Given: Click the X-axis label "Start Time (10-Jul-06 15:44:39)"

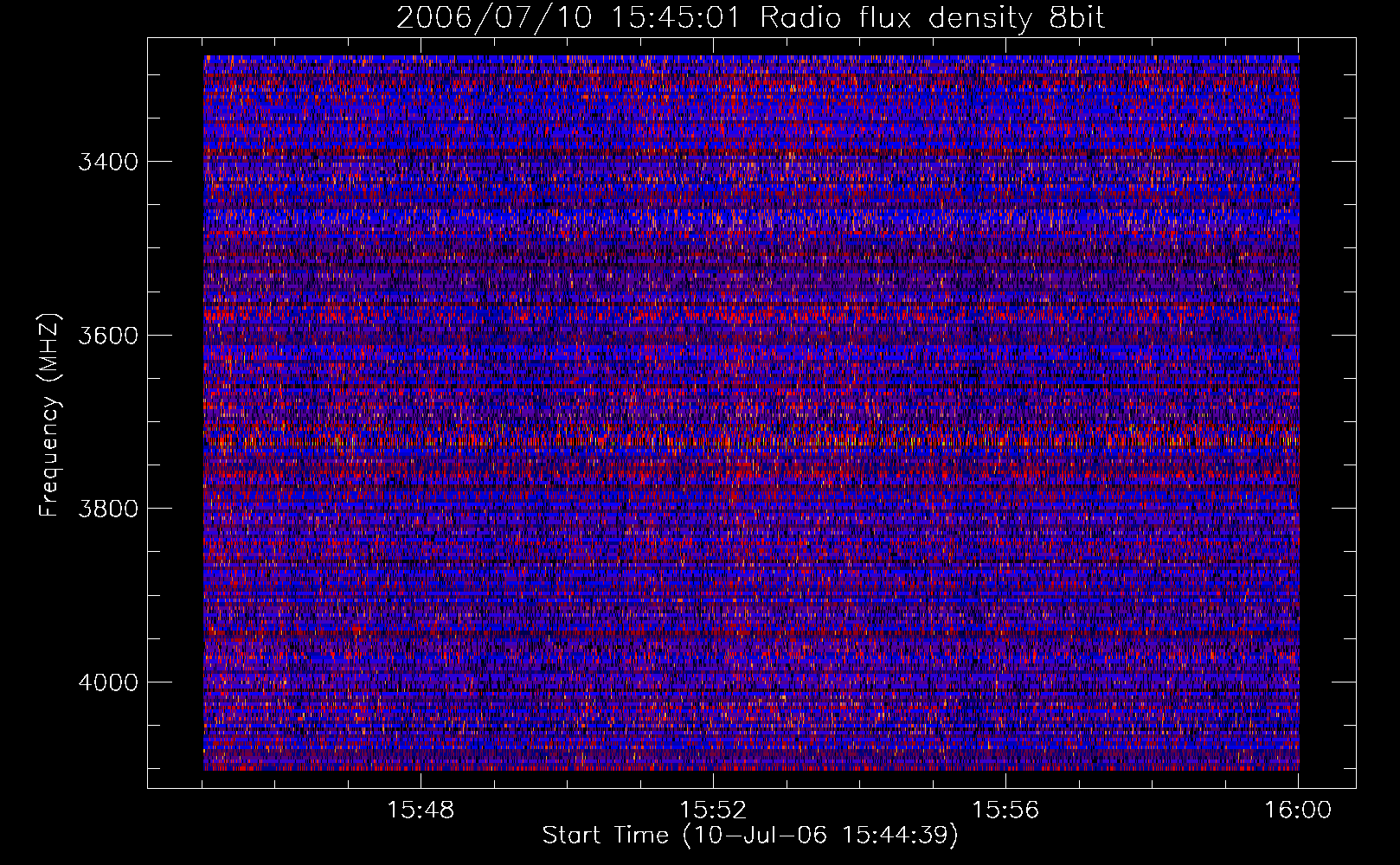Looking at the screenshot, I should [x=750, y=836].
